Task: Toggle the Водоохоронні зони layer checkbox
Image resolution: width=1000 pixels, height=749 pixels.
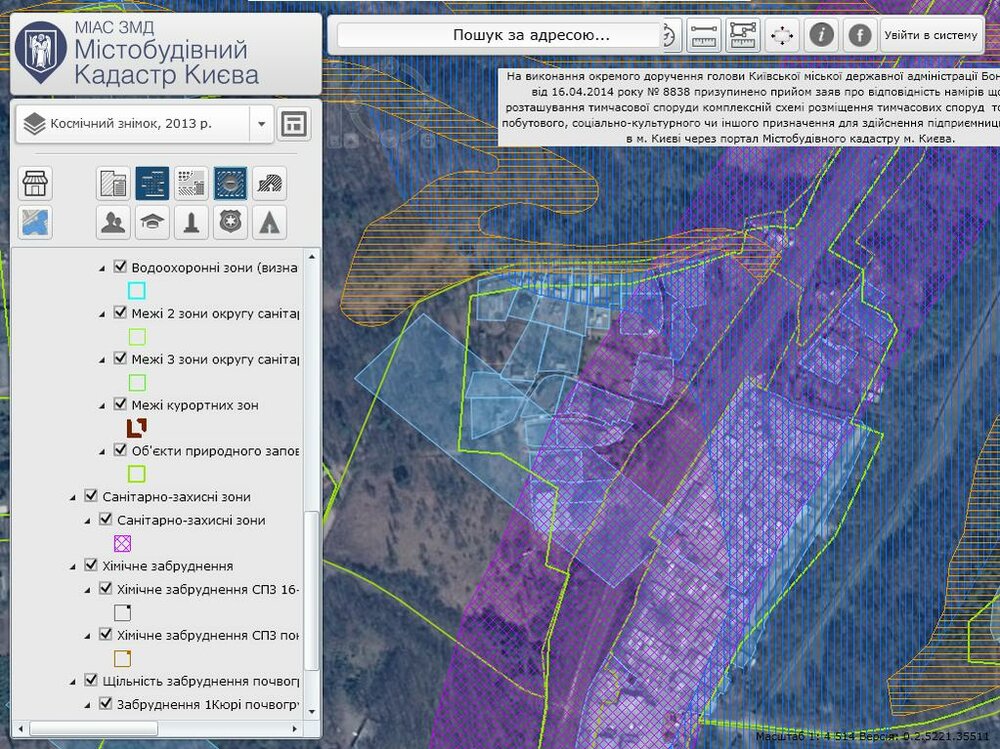Action: 120,268
